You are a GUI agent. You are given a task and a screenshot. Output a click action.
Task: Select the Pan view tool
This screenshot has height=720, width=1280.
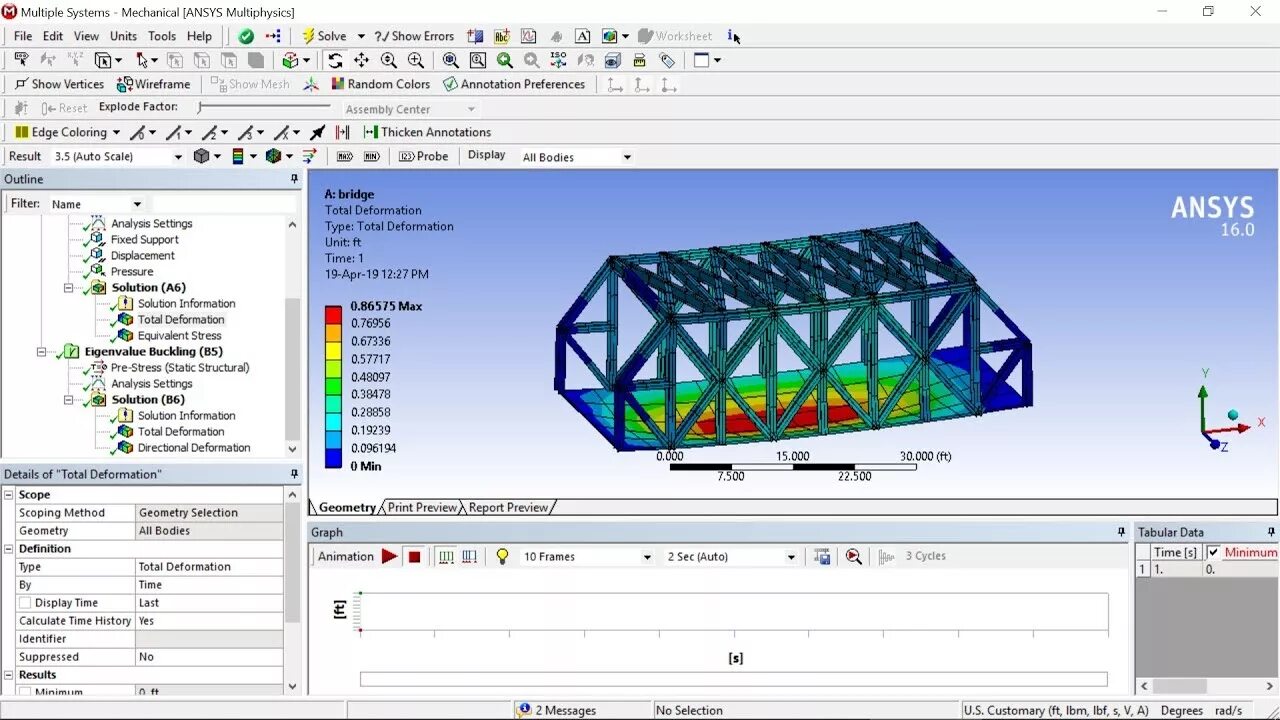coord(362,60)
